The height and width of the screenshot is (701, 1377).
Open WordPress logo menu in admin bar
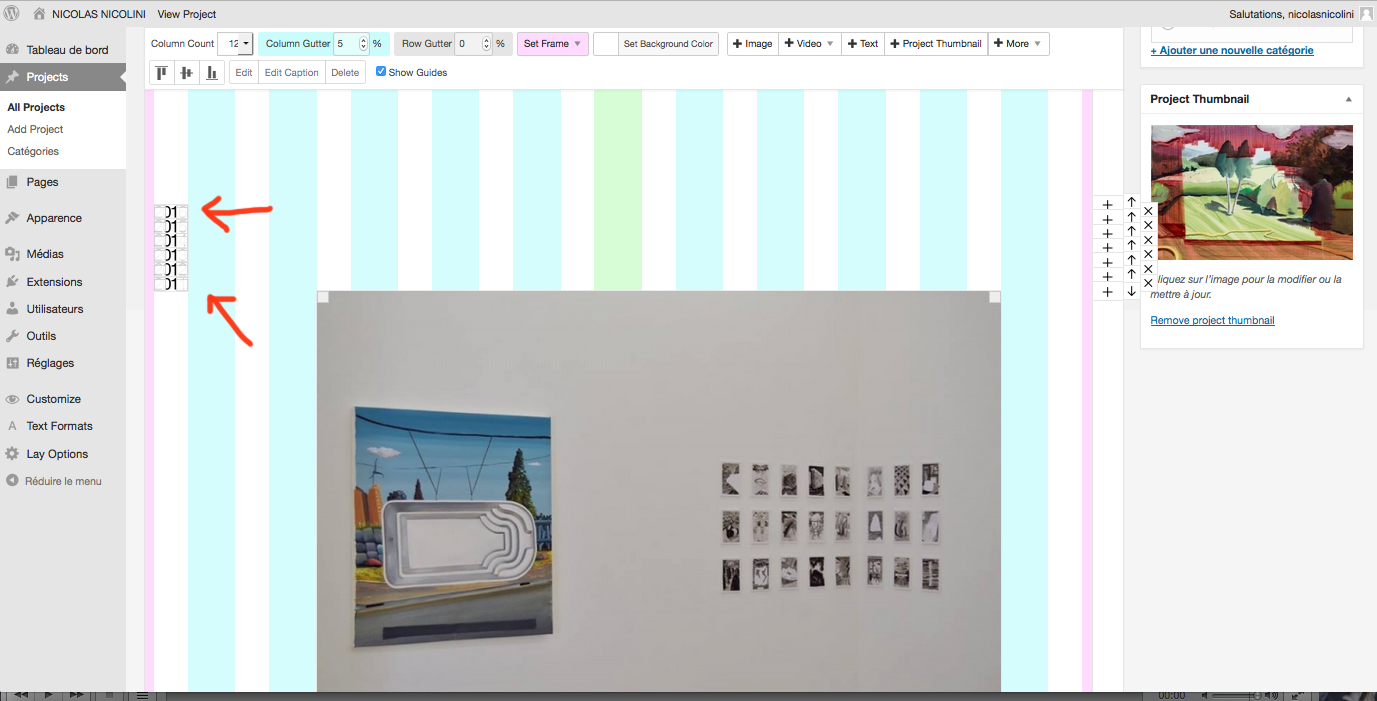pyautogui.click(x=12, y=14)
